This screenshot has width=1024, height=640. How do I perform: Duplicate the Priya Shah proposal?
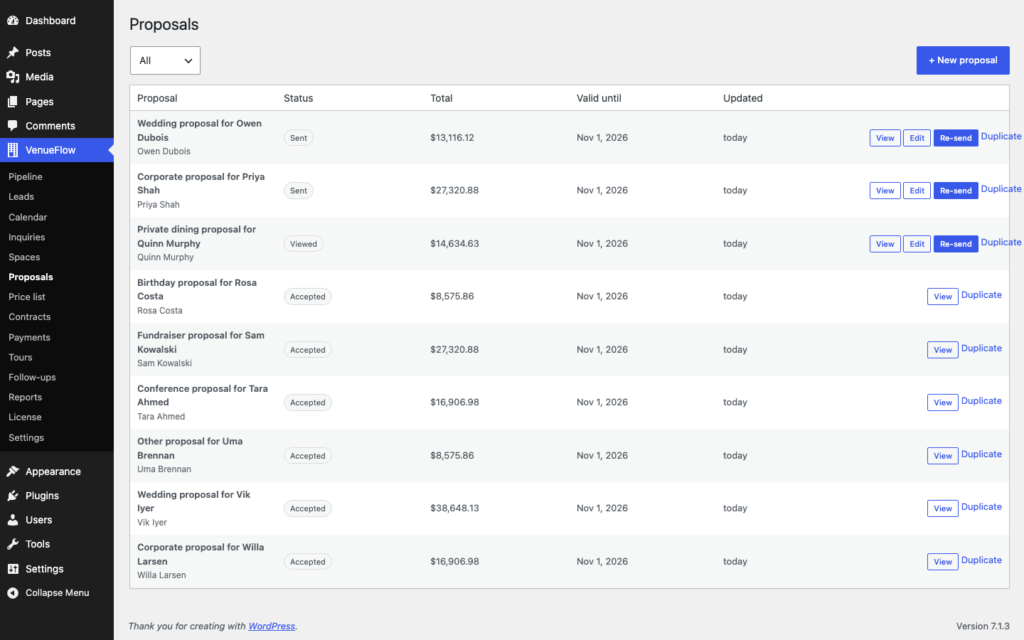1001,189
